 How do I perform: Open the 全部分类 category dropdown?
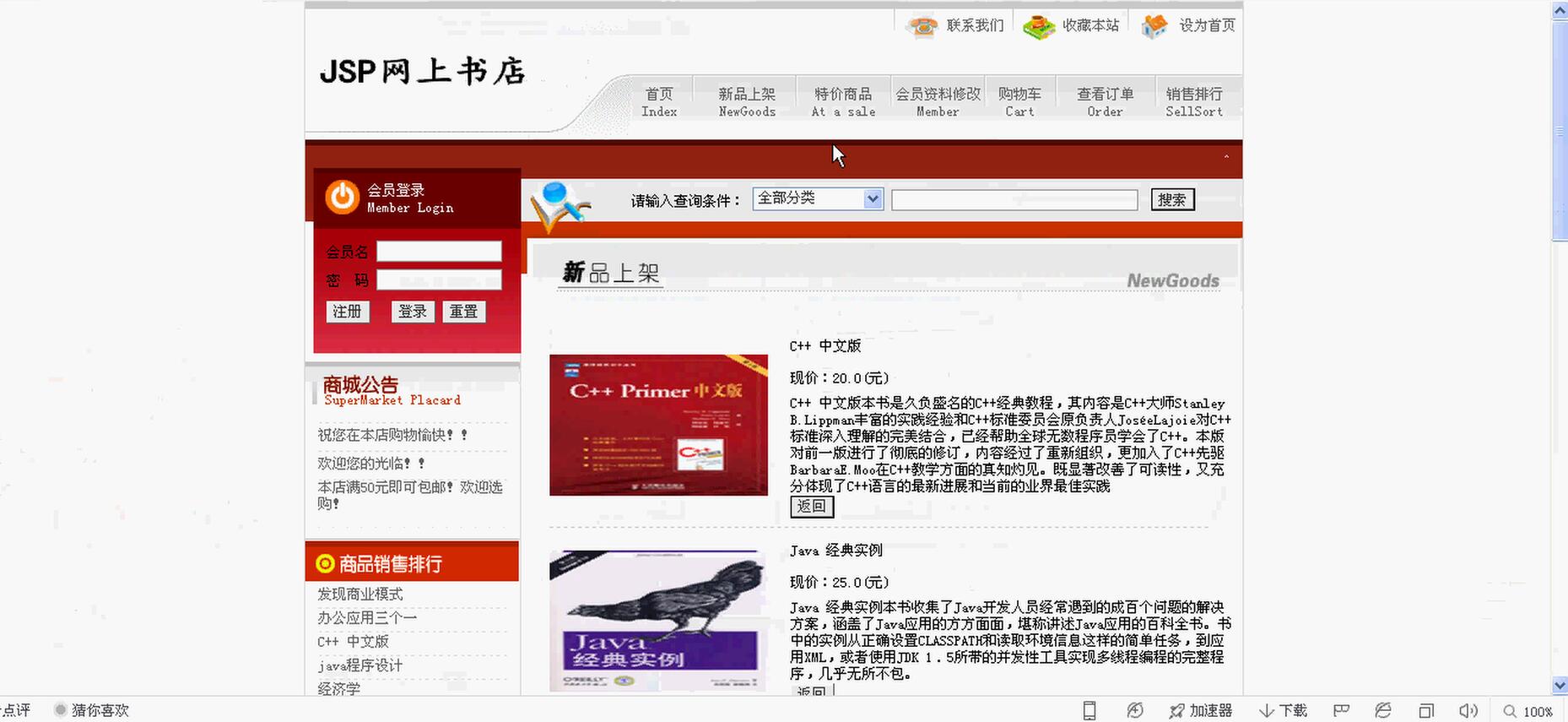[818, 198]
